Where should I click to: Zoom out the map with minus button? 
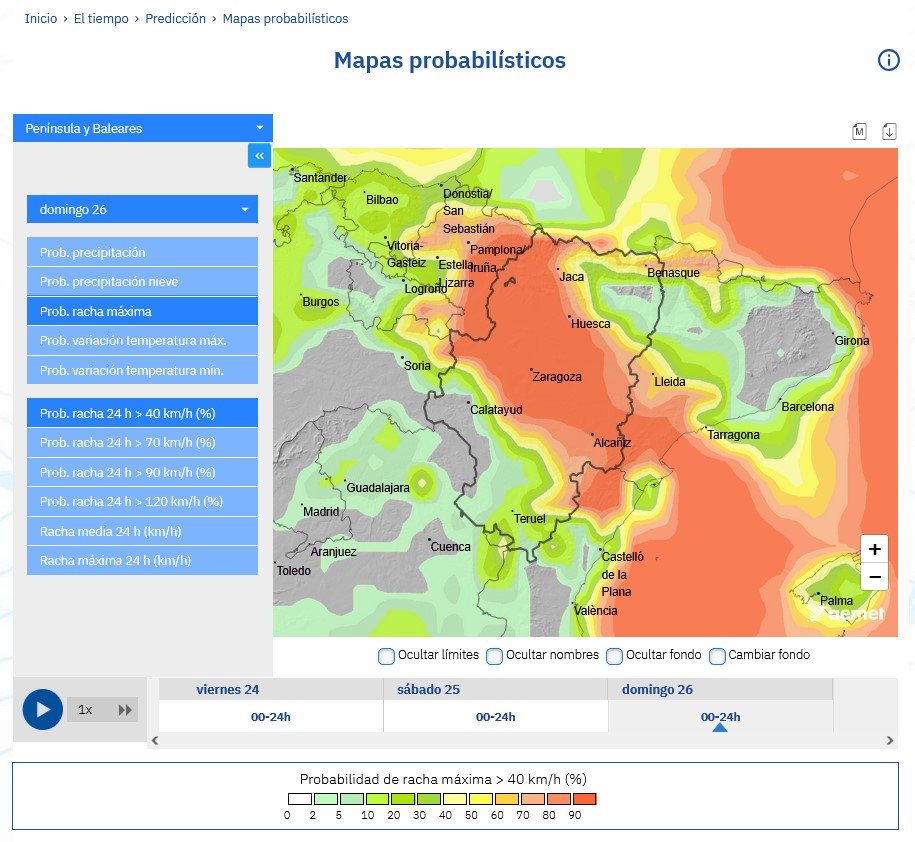[874, 577]
